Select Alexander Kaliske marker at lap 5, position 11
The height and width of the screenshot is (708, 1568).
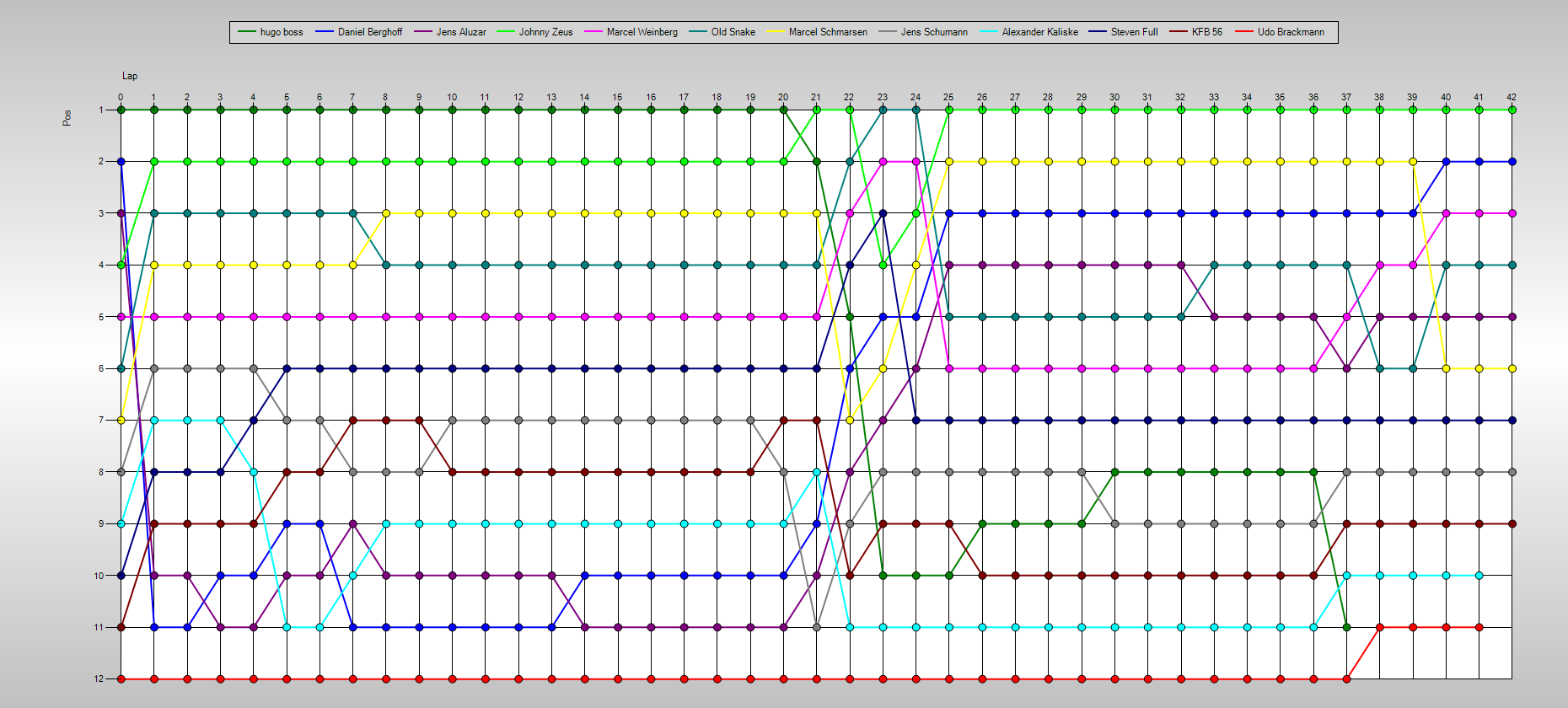(287, 627)
